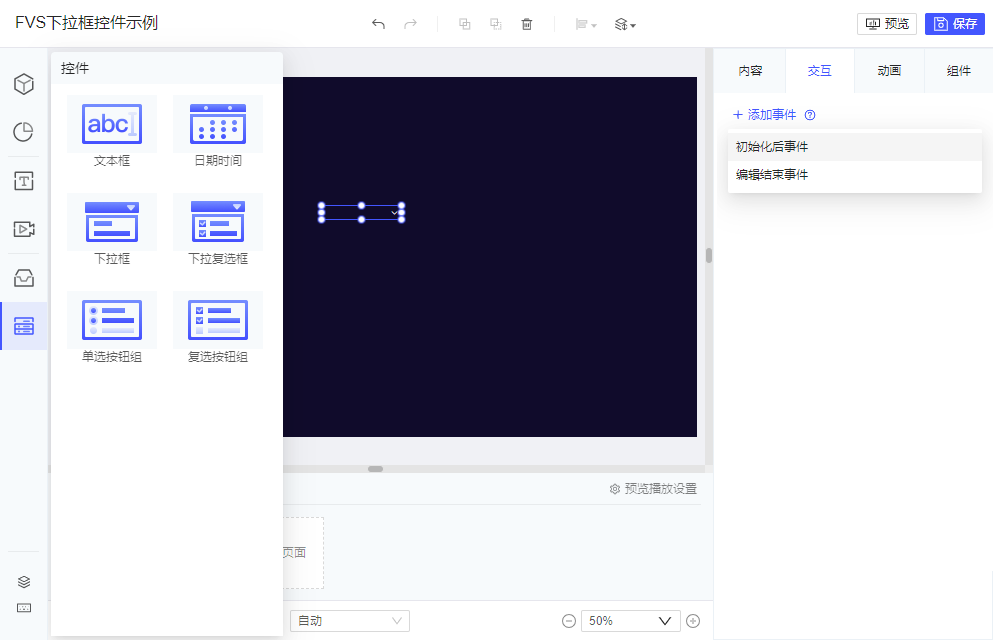Click the delete trash icon
Screen dimensions: 993x640
(x=526, y=24)
